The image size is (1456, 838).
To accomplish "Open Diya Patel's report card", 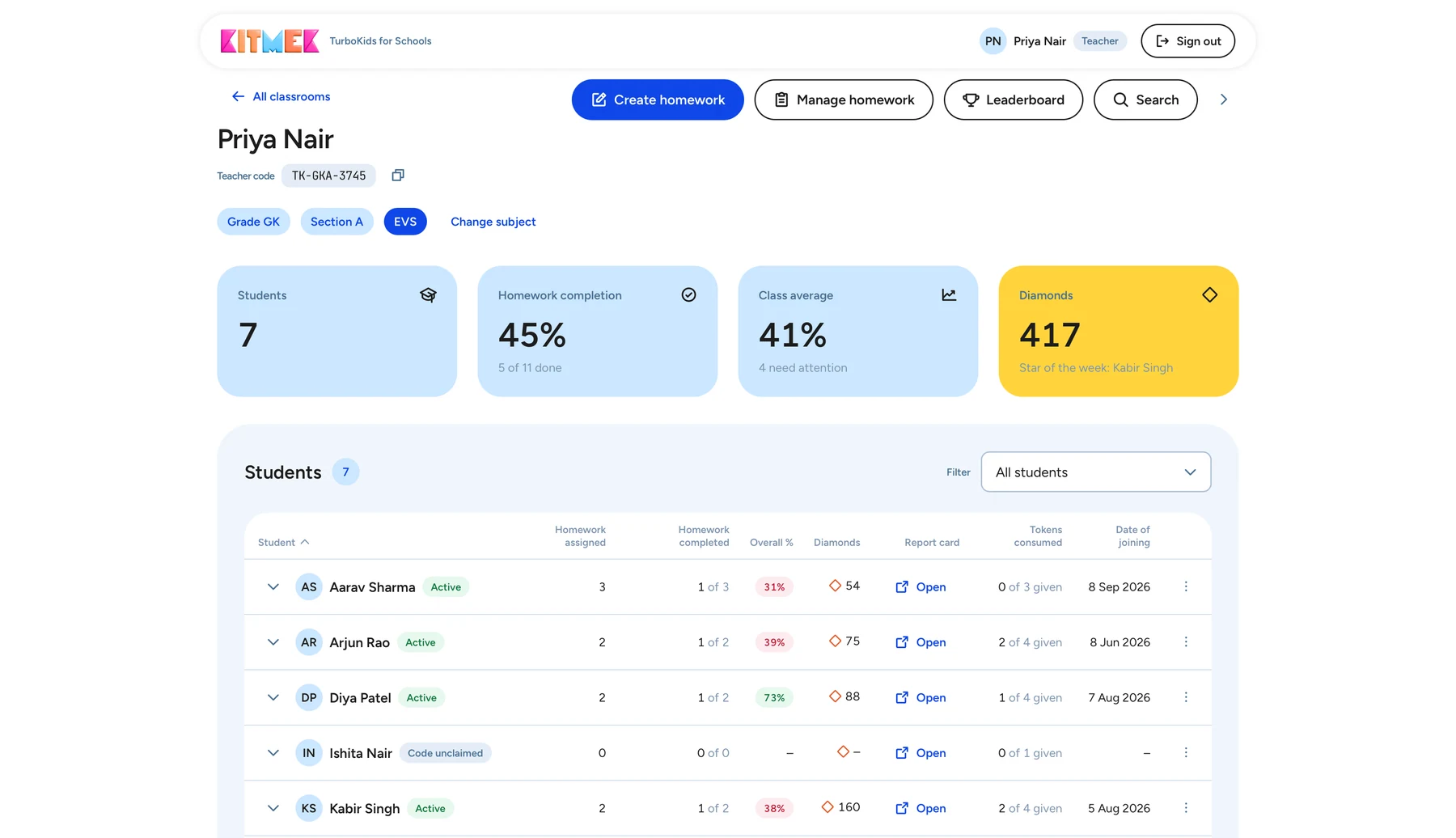I will pos(921,698).
